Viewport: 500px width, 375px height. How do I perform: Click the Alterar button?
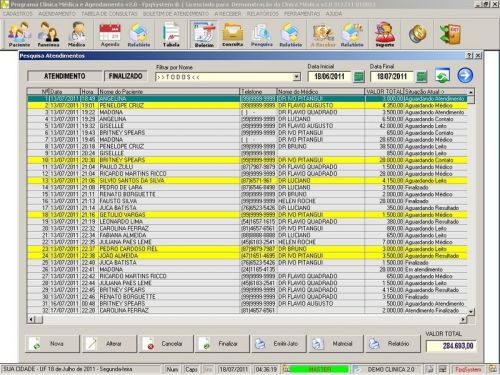click(x=110, y=344)
